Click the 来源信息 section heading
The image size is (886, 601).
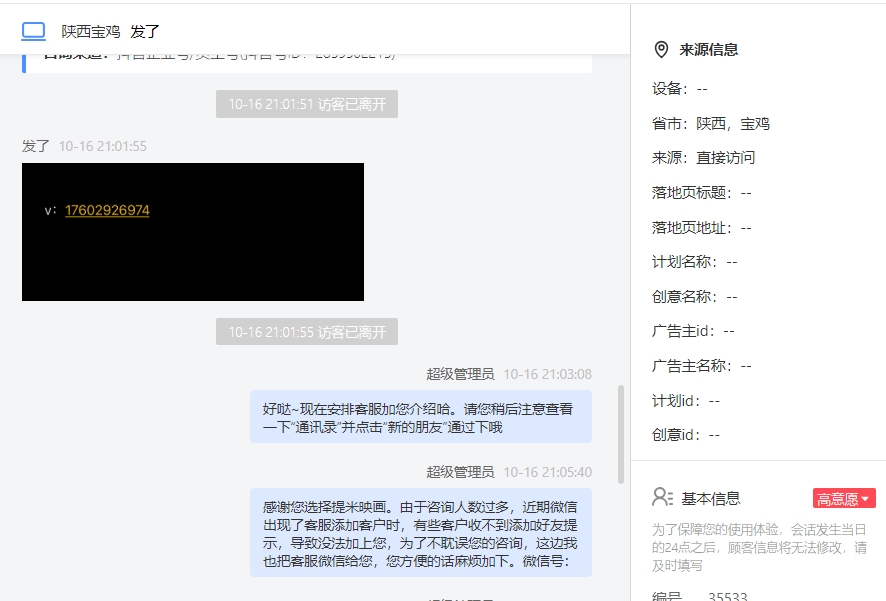[709, 50]
